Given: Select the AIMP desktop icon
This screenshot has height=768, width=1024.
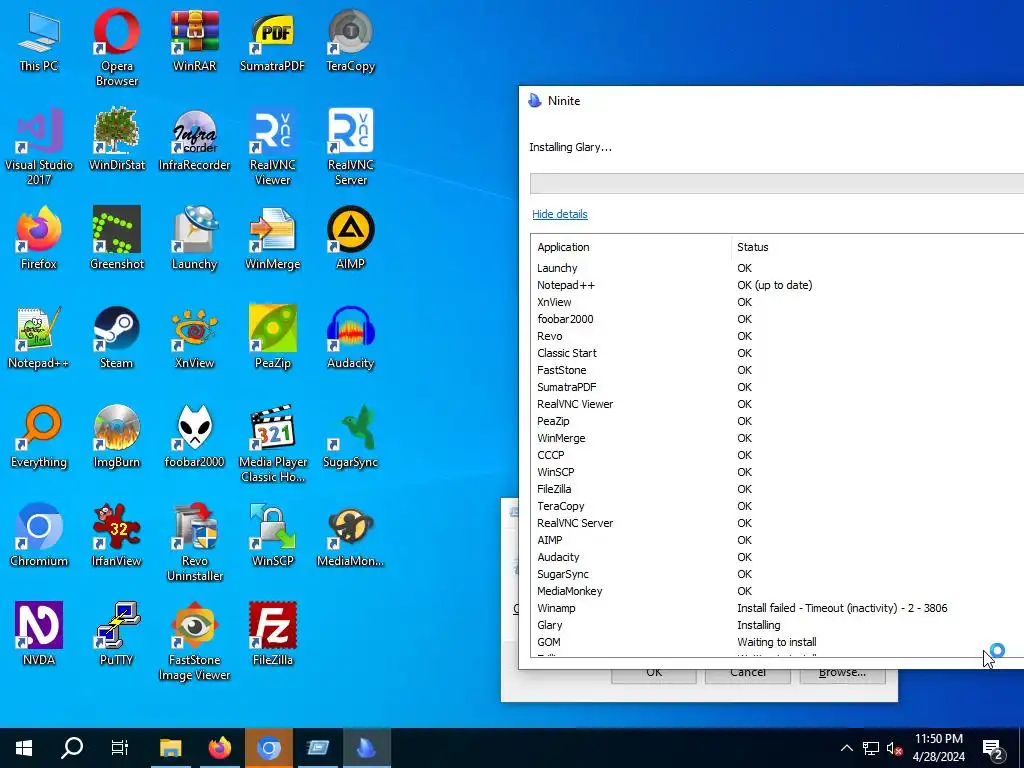Looking at the screenshot, I should tap(351, 238).
